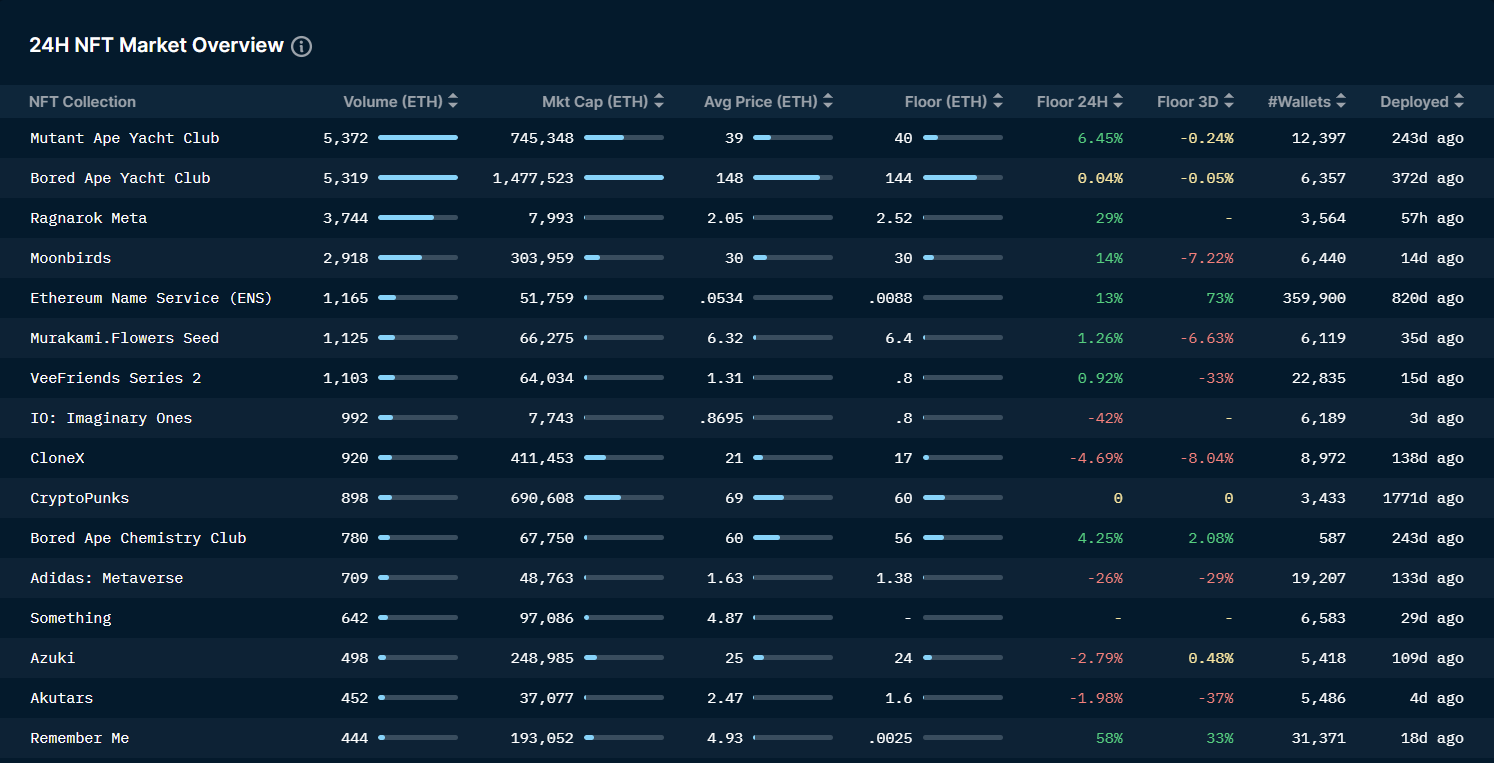The height and width of the screenshot is (763, 1494).
Task: Click Remember Me floor 24H value 58%
Action: (1109, 738)
